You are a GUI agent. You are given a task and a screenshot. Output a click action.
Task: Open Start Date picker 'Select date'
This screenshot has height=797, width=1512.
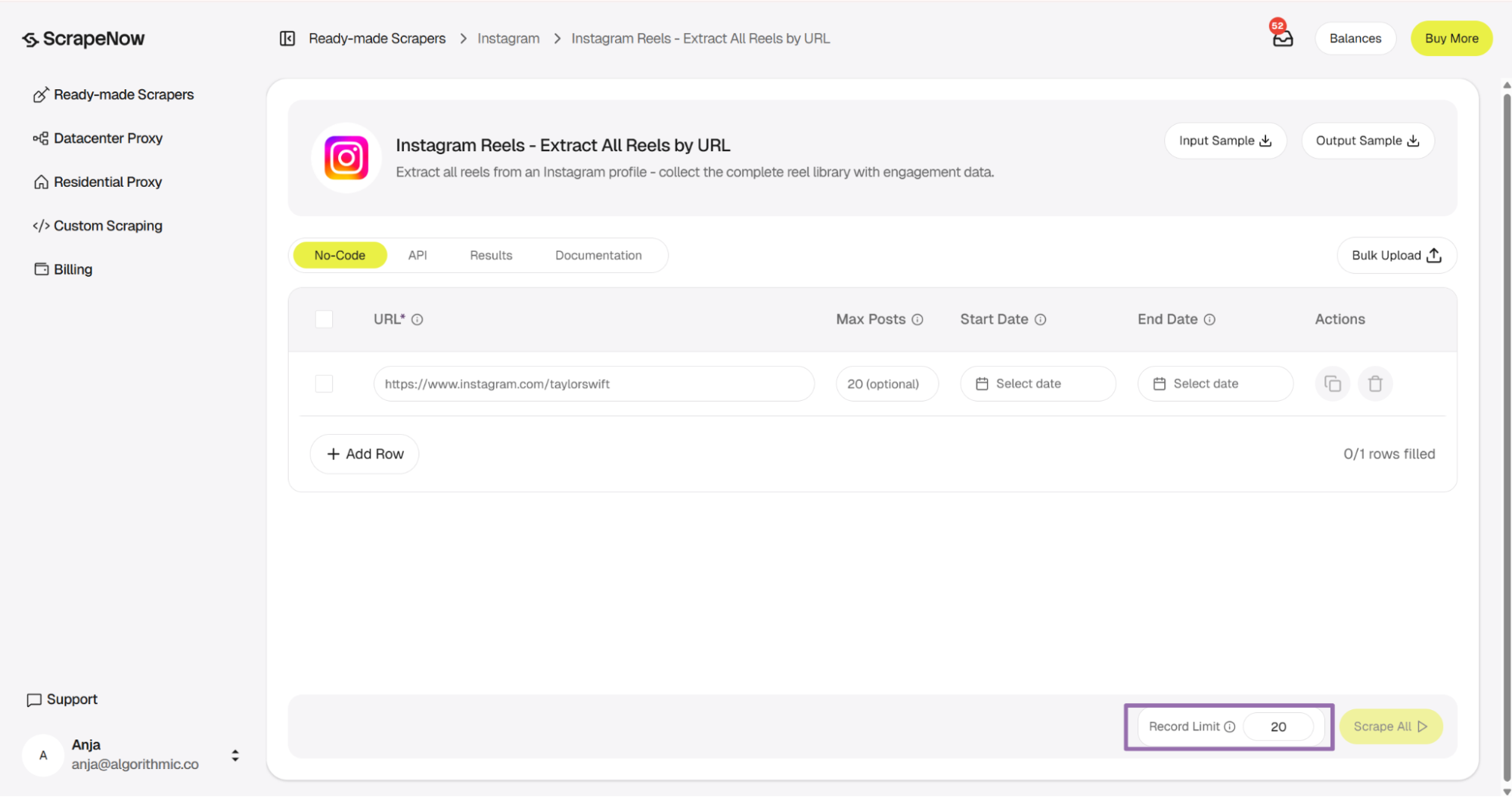1038,384
